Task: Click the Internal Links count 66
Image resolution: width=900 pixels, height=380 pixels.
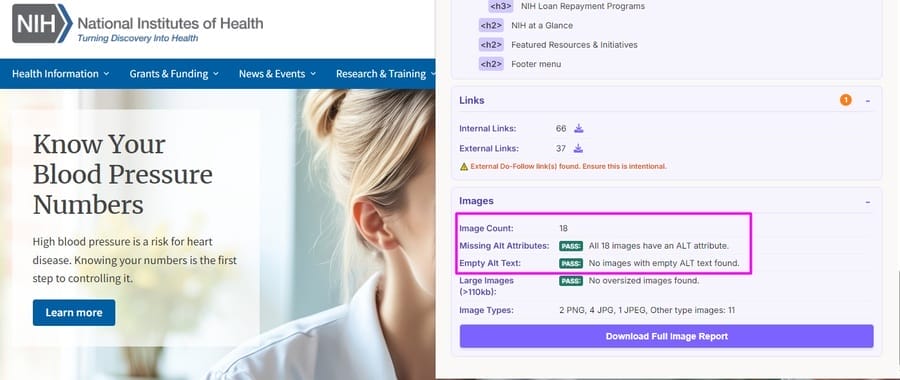Action: [561, 129]
